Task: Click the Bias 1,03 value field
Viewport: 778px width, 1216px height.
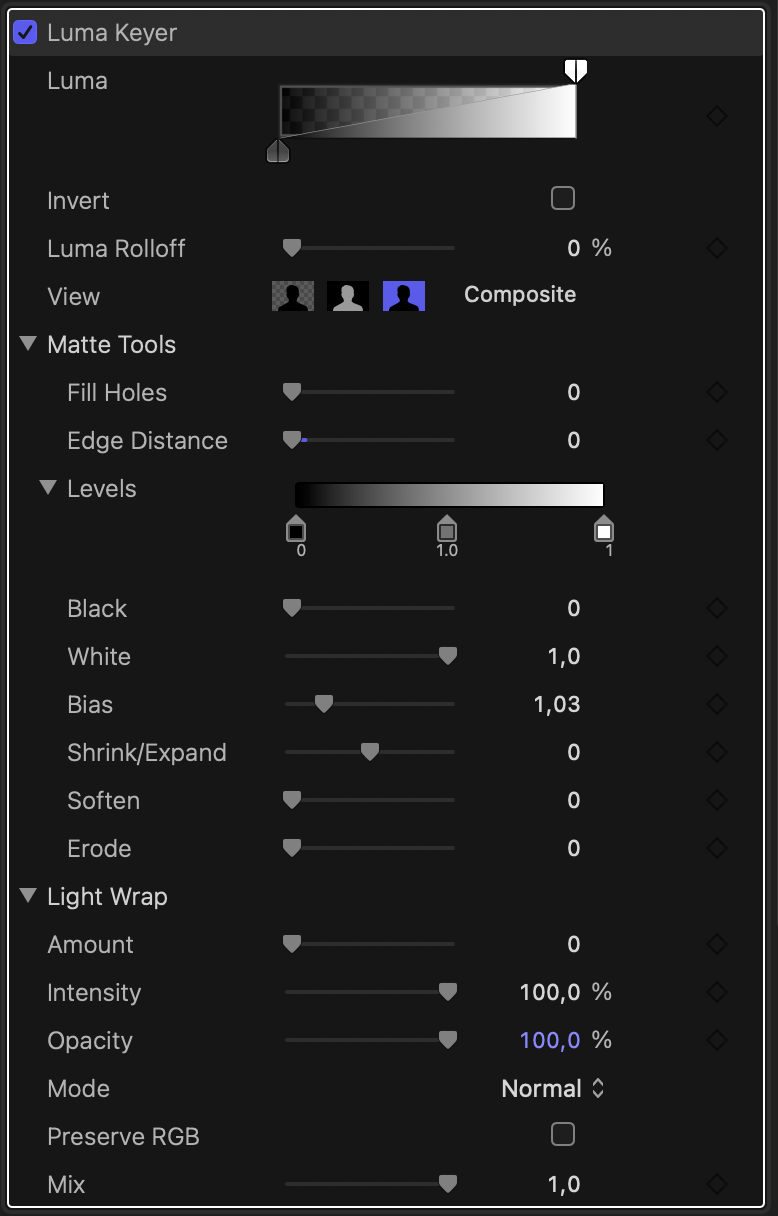Action: click(557, 704)
